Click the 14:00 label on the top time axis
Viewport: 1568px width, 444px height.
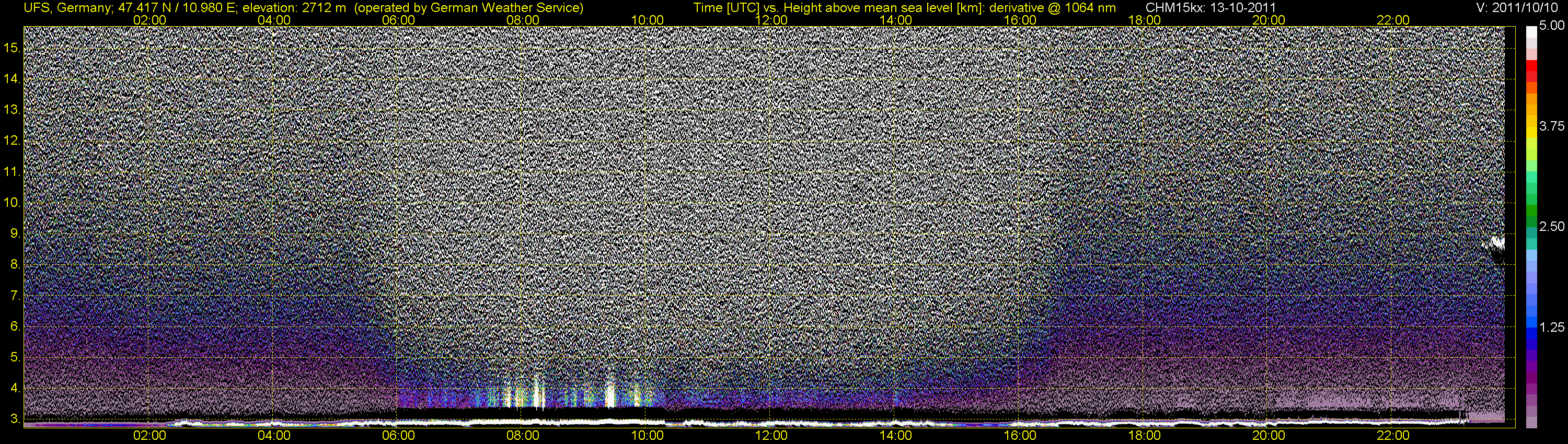pyautogui.click(x=896, y=20)
